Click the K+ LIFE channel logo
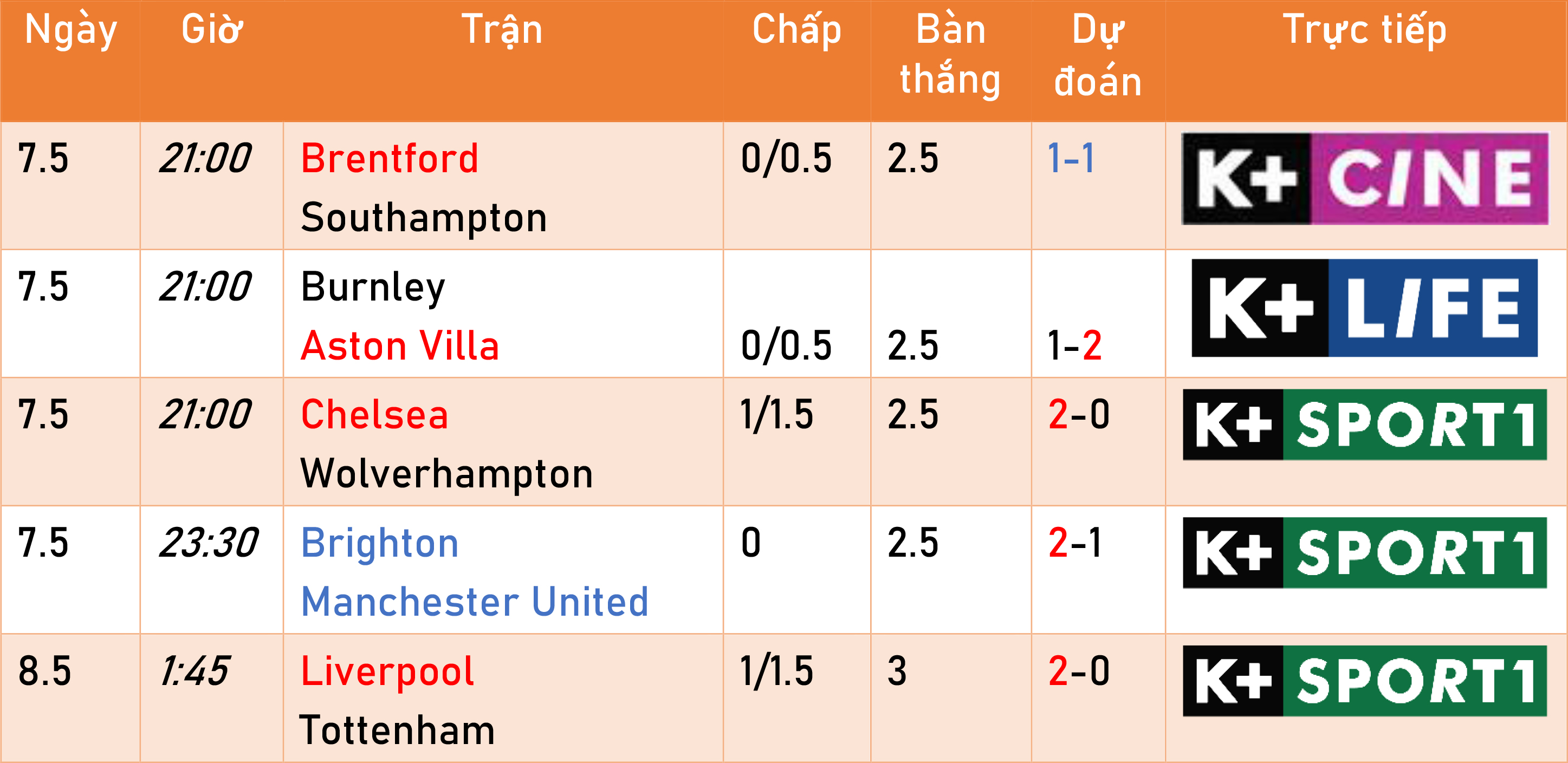This screenshot has width=1568, height=763. pyautogui.click(x=1365, y=308)
